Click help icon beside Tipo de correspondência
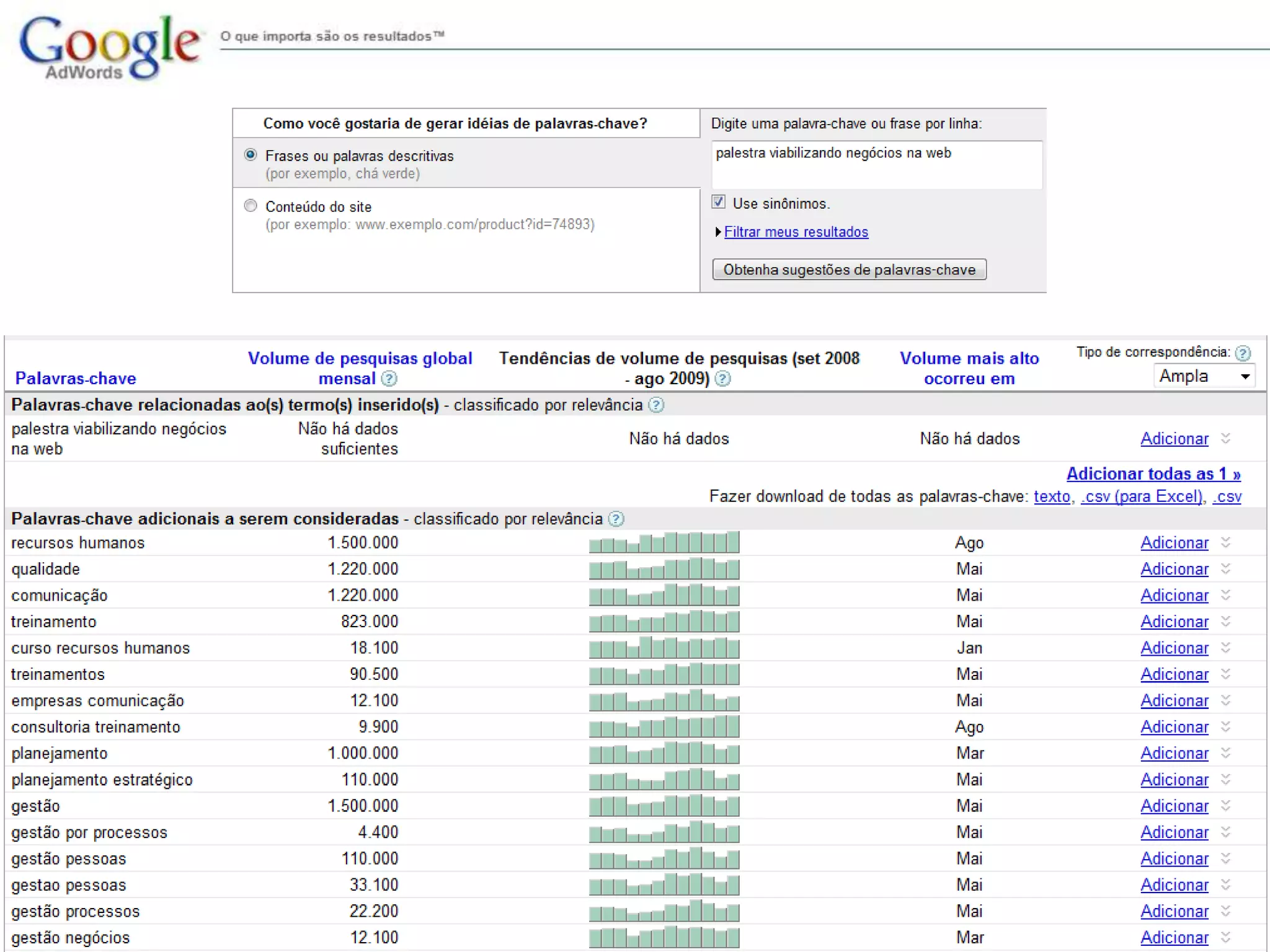 click(1242, 353)
